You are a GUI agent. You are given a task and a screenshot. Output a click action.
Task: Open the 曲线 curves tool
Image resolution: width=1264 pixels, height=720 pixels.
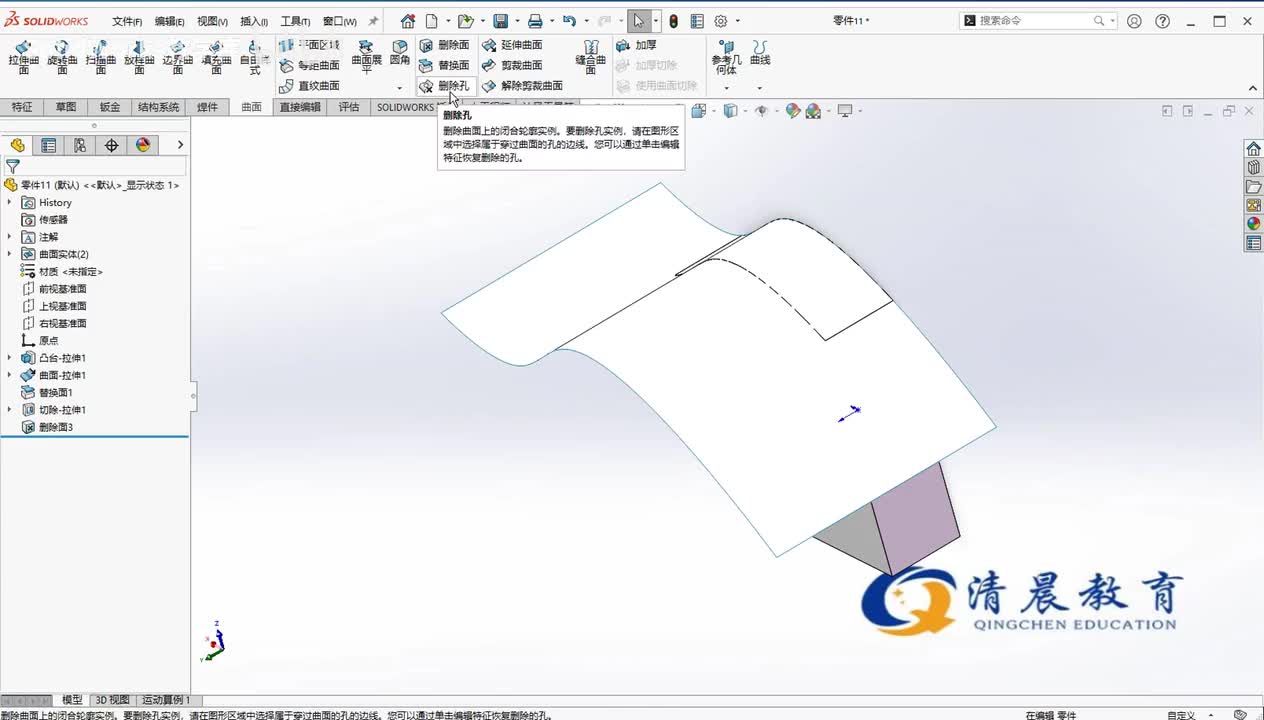point(760,53)
